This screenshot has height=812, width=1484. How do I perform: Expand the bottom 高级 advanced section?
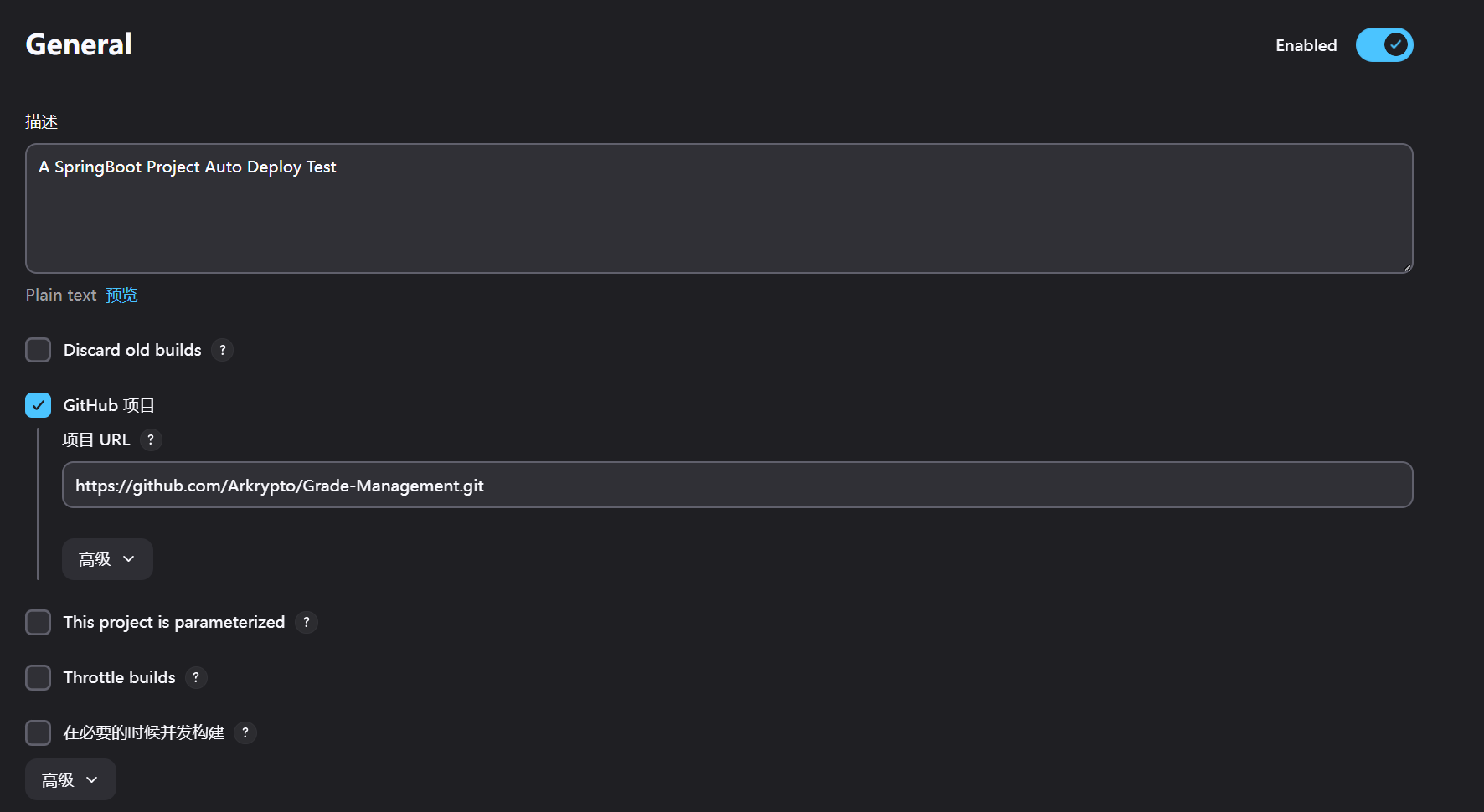(x=70, y=780)
